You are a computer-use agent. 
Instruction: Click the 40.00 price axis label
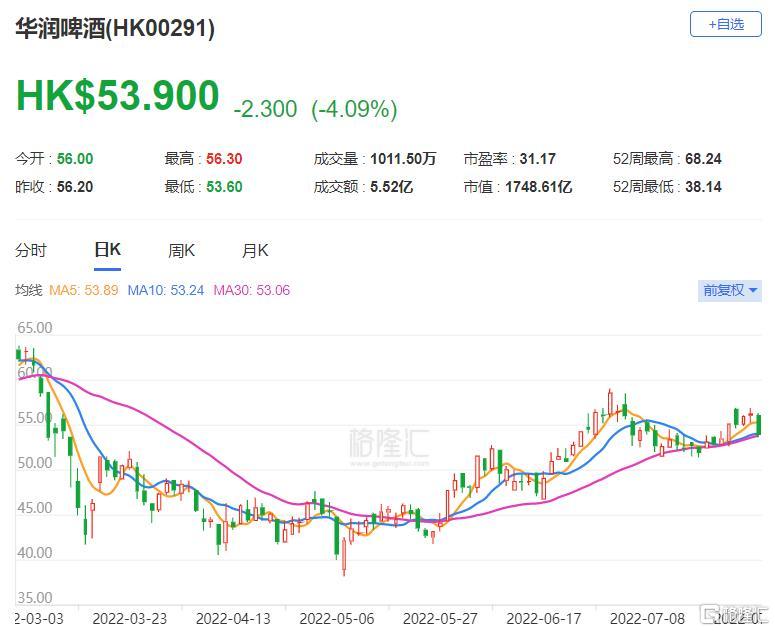pos(35,553)
